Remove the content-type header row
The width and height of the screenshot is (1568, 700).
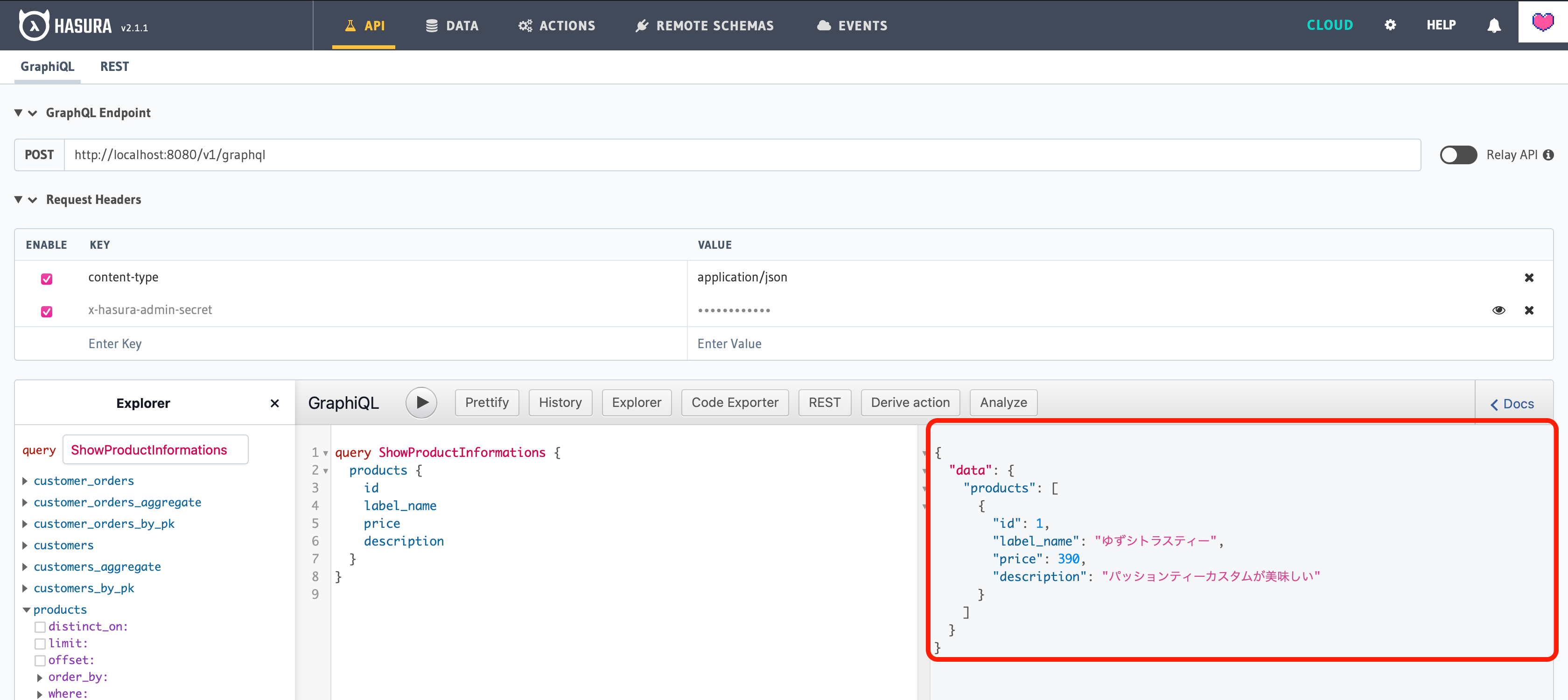click(1528, 278)
